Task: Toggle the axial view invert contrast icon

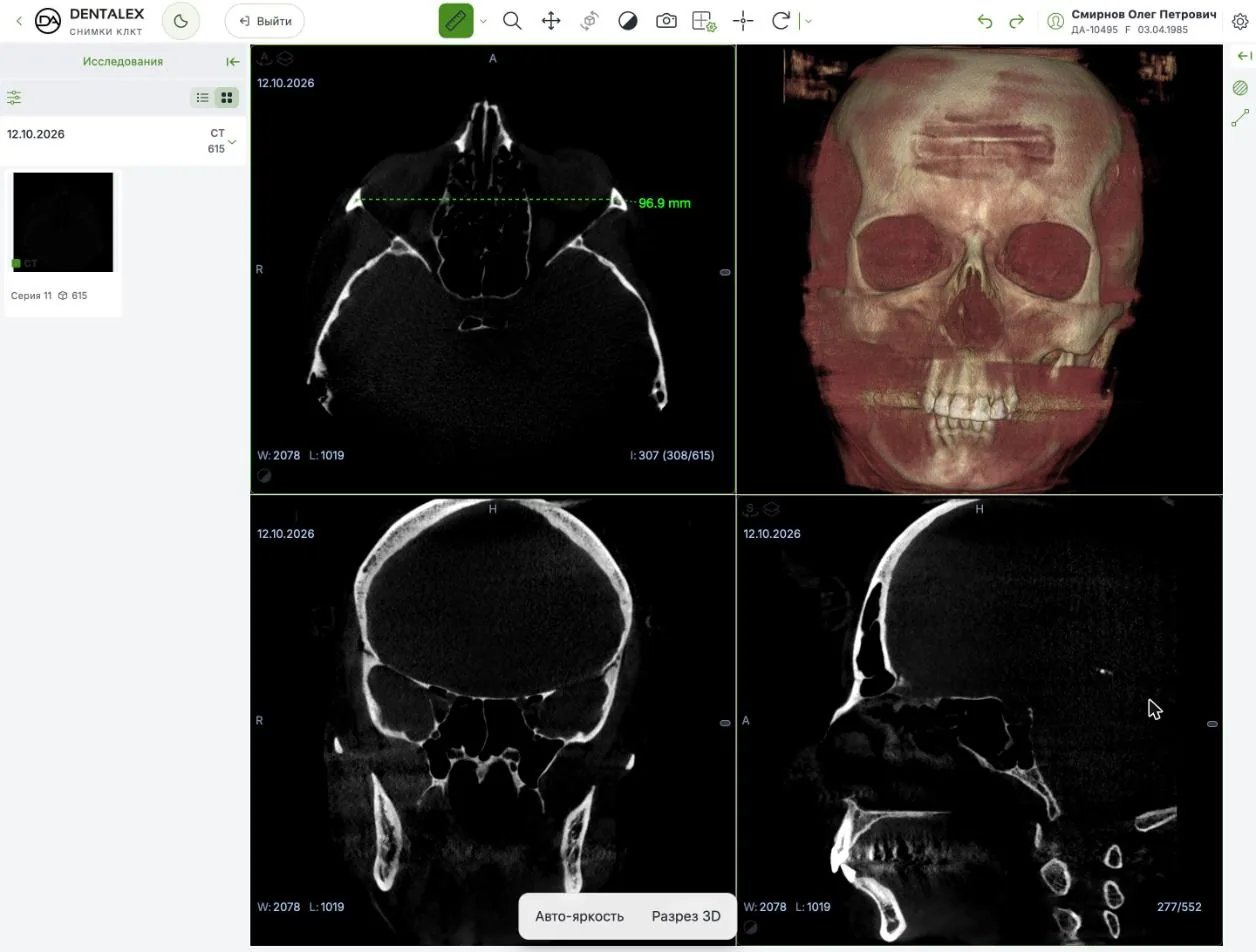Action: click(264, 476)
